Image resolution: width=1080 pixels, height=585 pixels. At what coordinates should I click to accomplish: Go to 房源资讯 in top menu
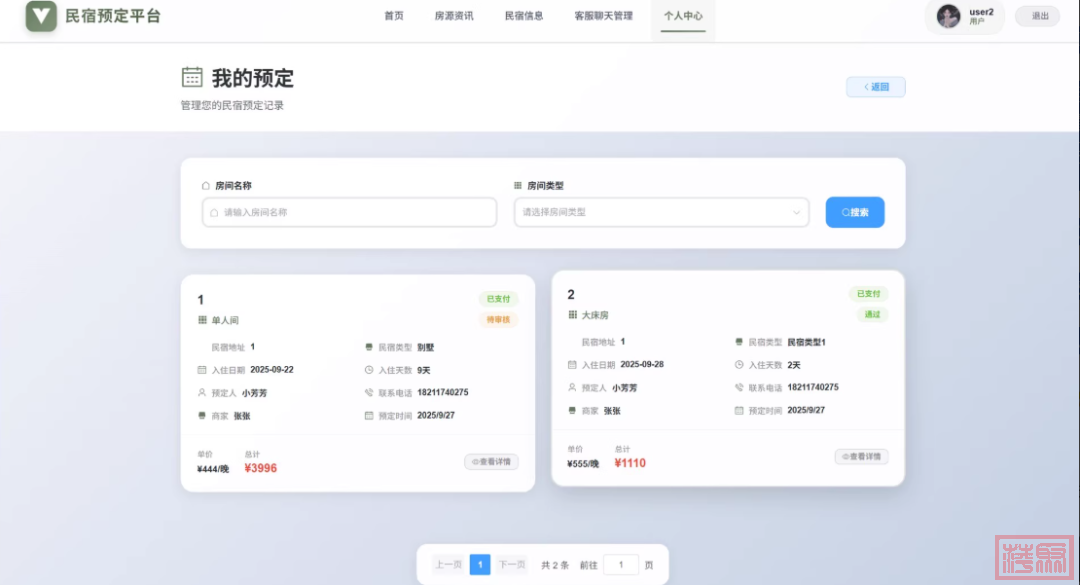pos(454,16)
